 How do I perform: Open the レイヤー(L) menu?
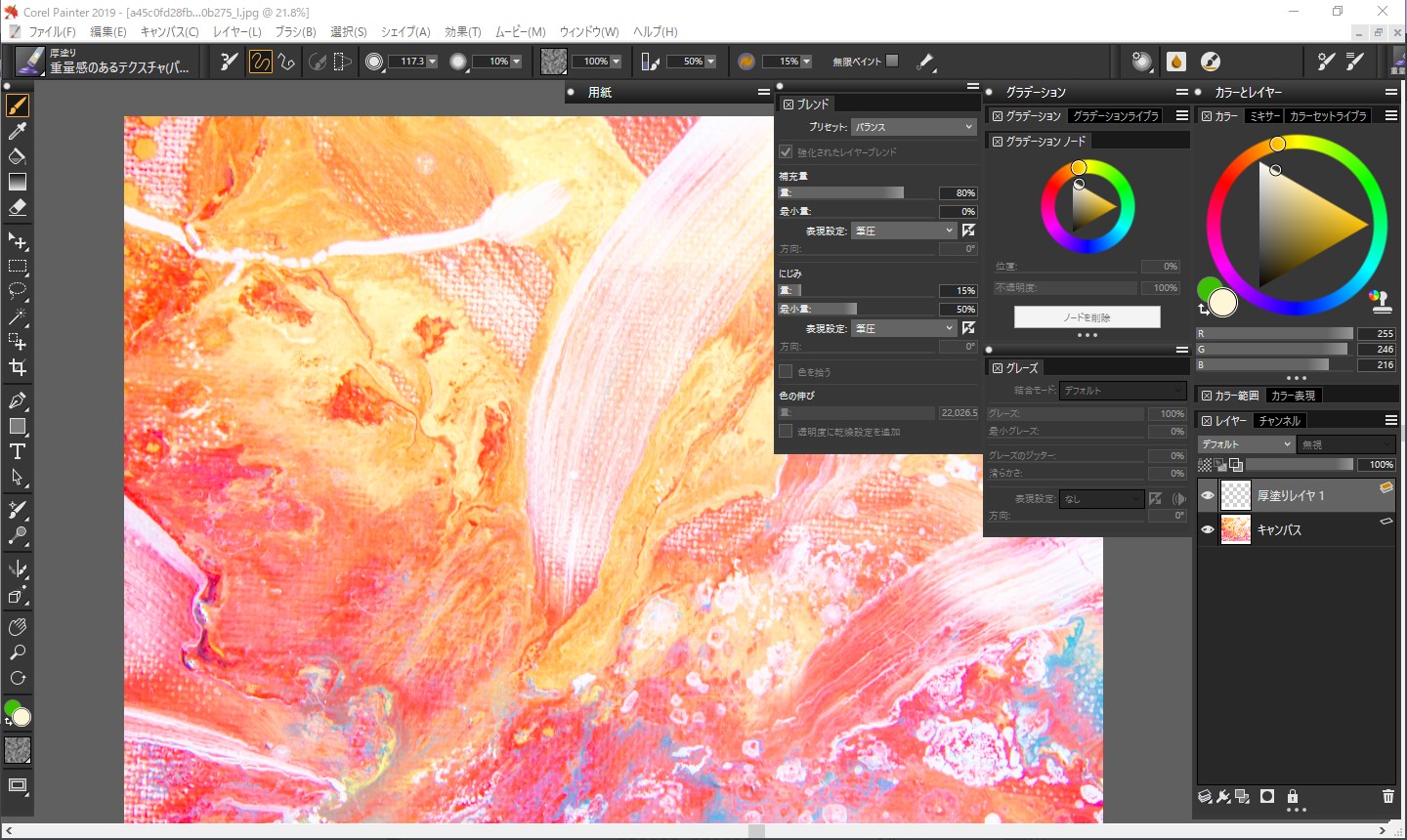point(237,31)
